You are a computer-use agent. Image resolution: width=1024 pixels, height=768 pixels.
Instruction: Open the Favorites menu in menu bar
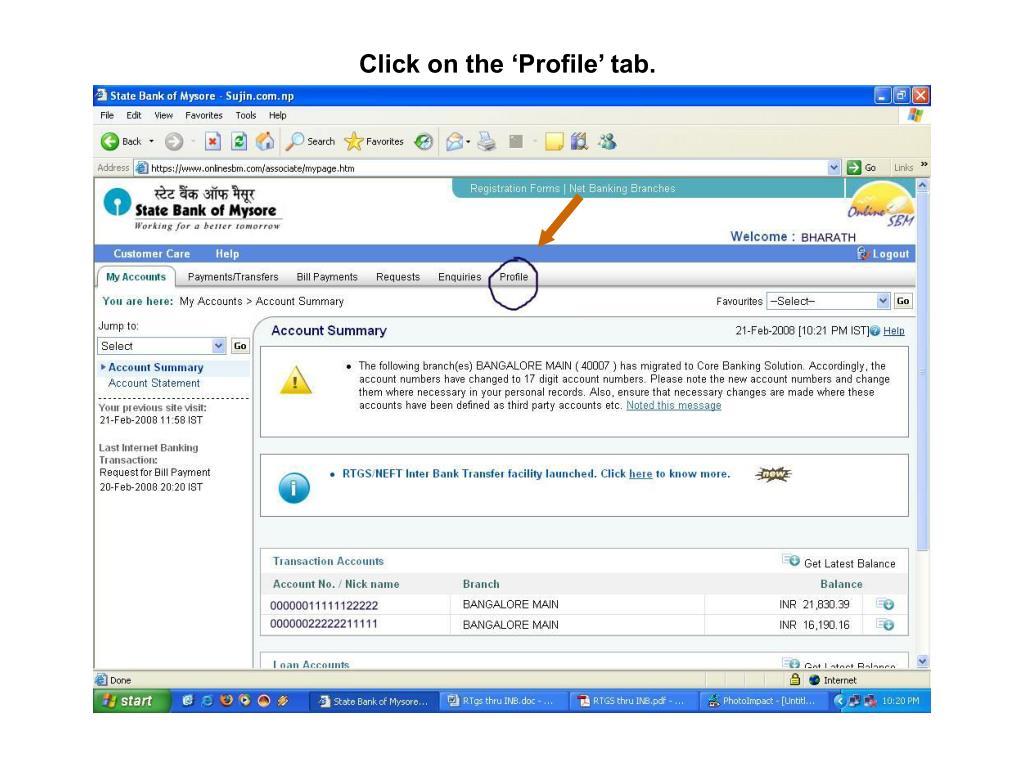pyautogui.click(x=204, y=116)
